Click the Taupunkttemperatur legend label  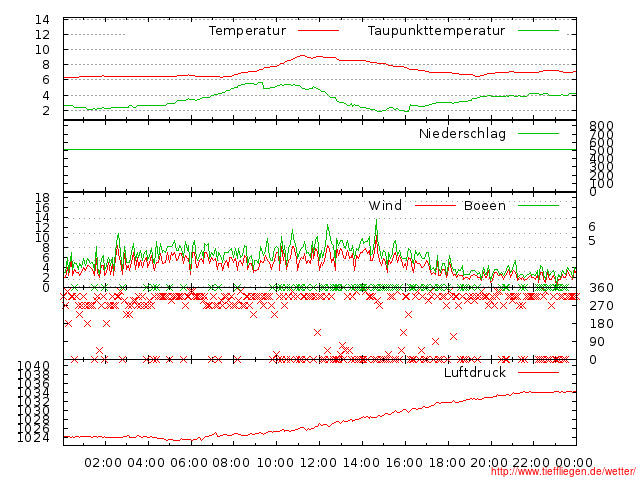coord(435,31)
